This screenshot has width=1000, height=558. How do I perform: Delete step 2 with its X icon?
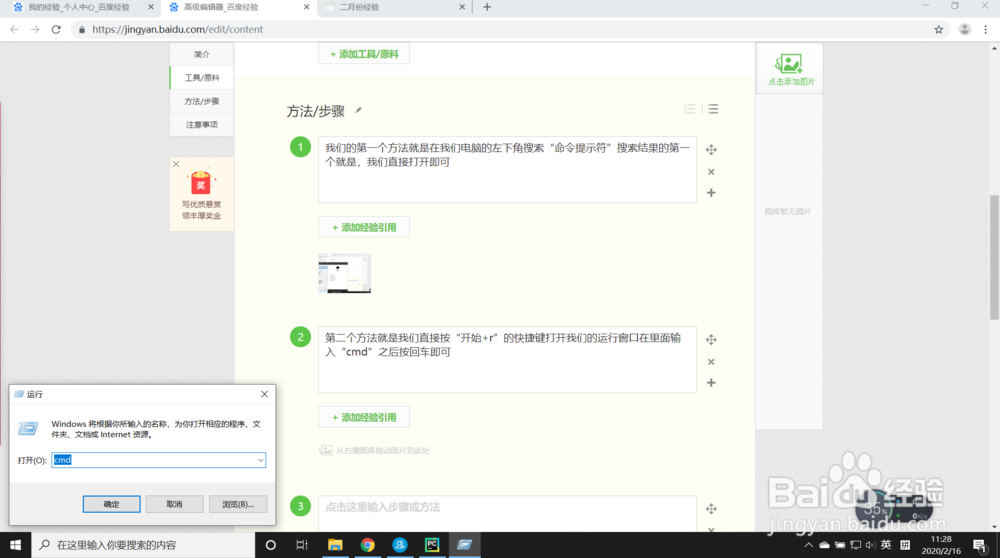click(x=711, y=362)
